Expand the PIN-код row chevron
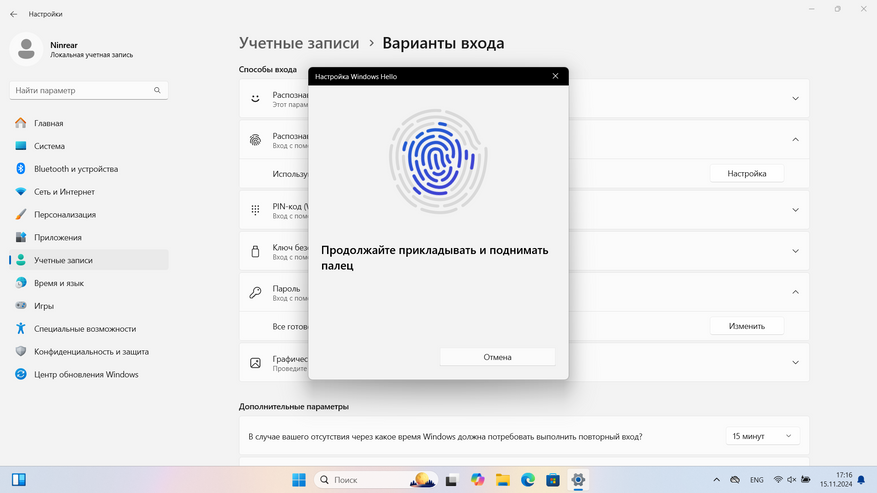Screen dimensions: 877x493 tap(795, 210)
